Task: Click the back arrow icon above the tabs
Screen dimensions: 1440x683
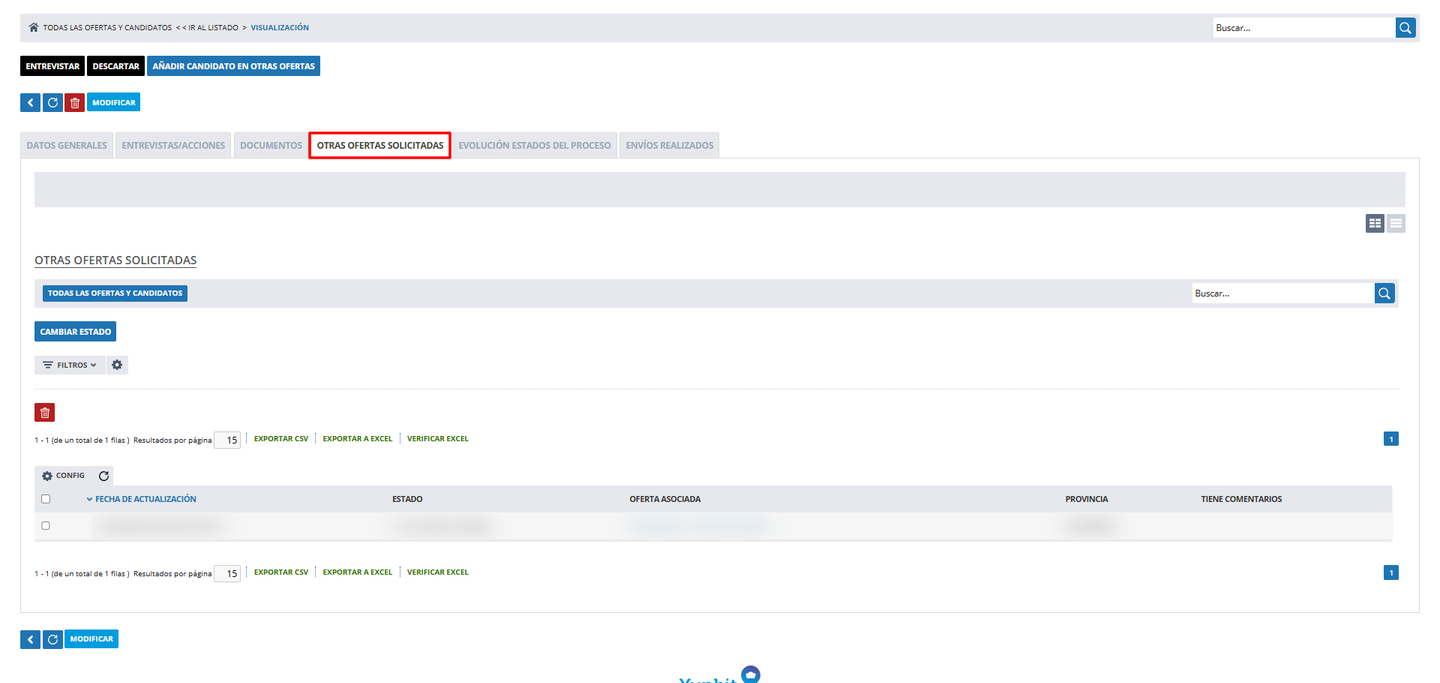Action: (30, 102)
